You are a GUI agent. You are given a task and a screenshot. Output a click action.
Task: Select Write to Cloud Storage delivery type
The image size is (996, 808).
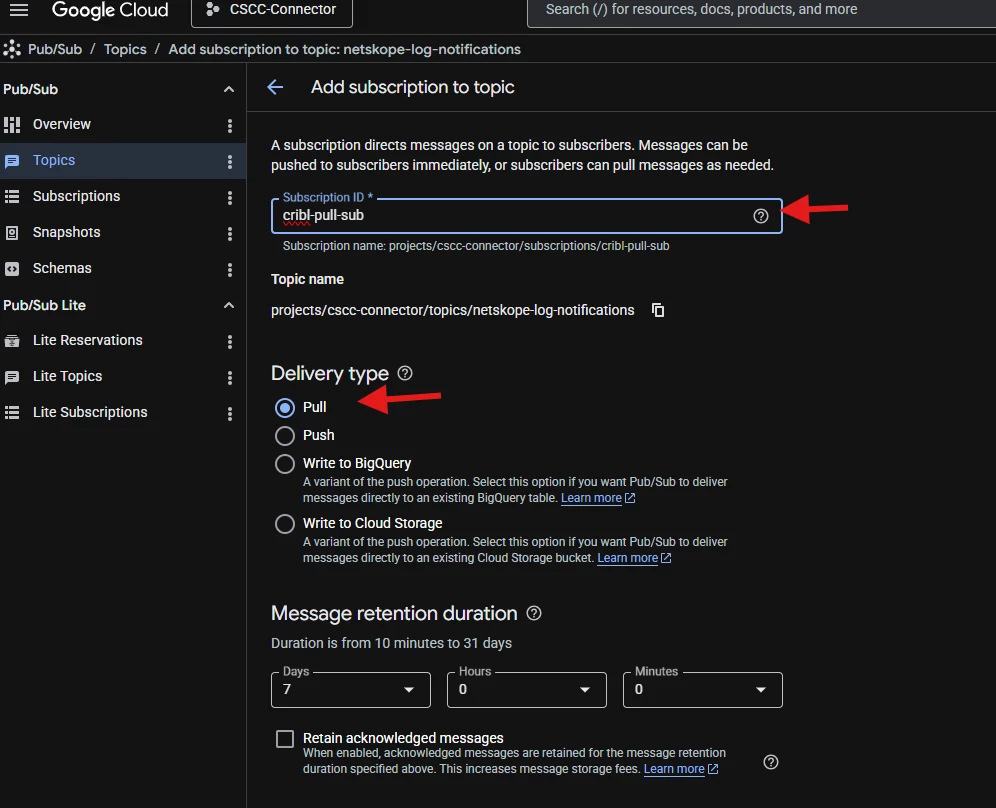click(x=285, y=524)
